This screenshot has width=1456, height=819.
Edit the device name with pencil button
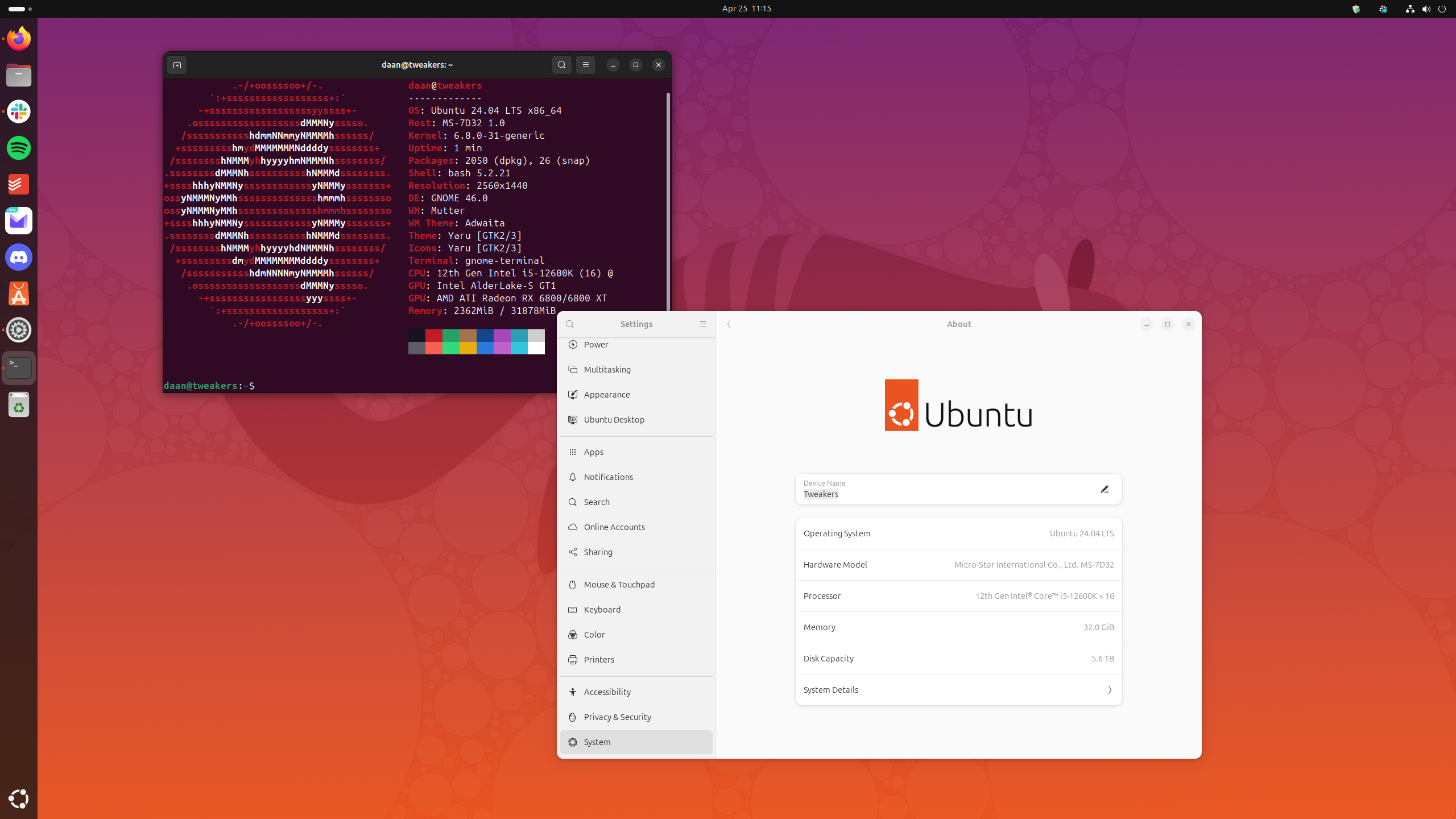point(1104,489)
